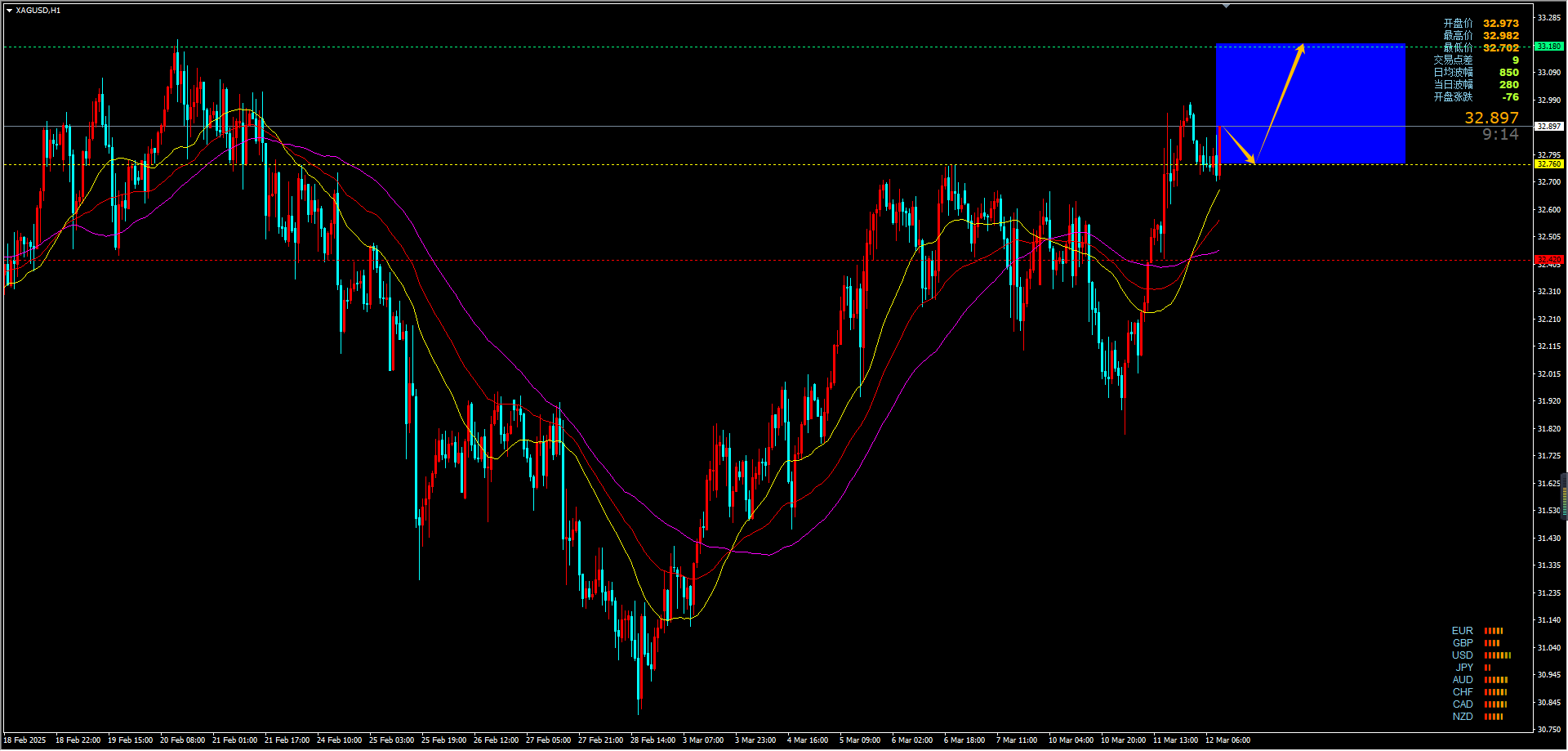Click the GBP currency strength bar
Image resolution: width=1568 pixels, height=751 pixels.
(x=1492, y=643)
